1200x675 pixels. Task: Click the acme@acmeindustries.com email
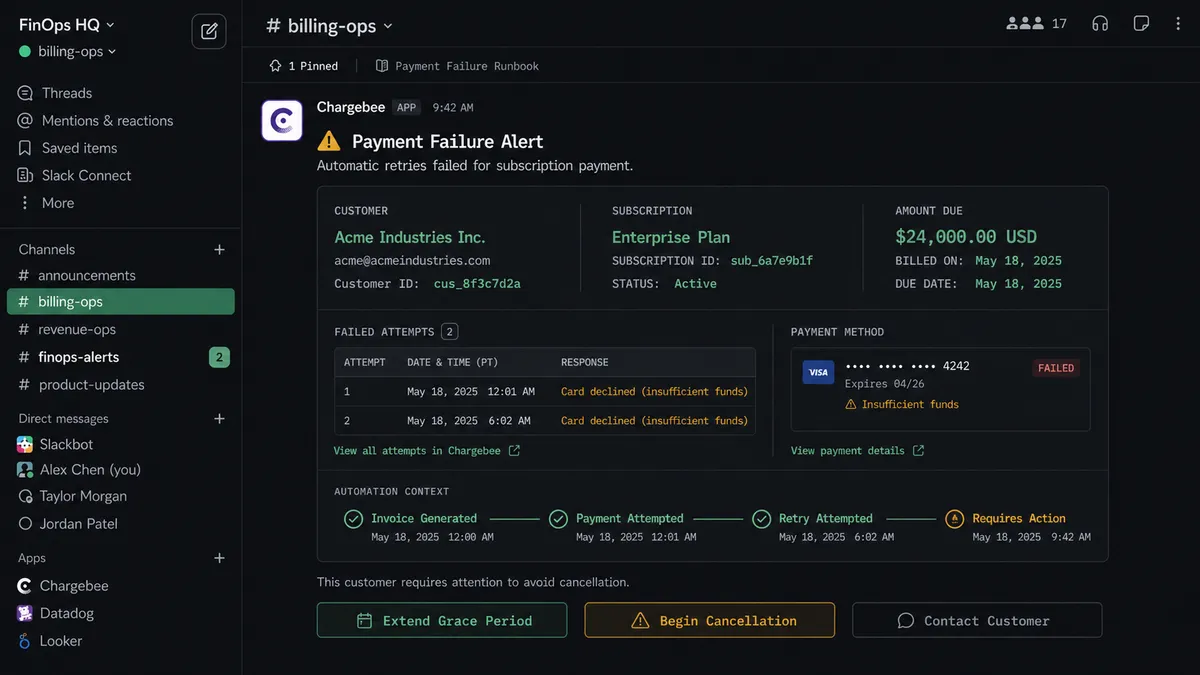pos(412,261)
